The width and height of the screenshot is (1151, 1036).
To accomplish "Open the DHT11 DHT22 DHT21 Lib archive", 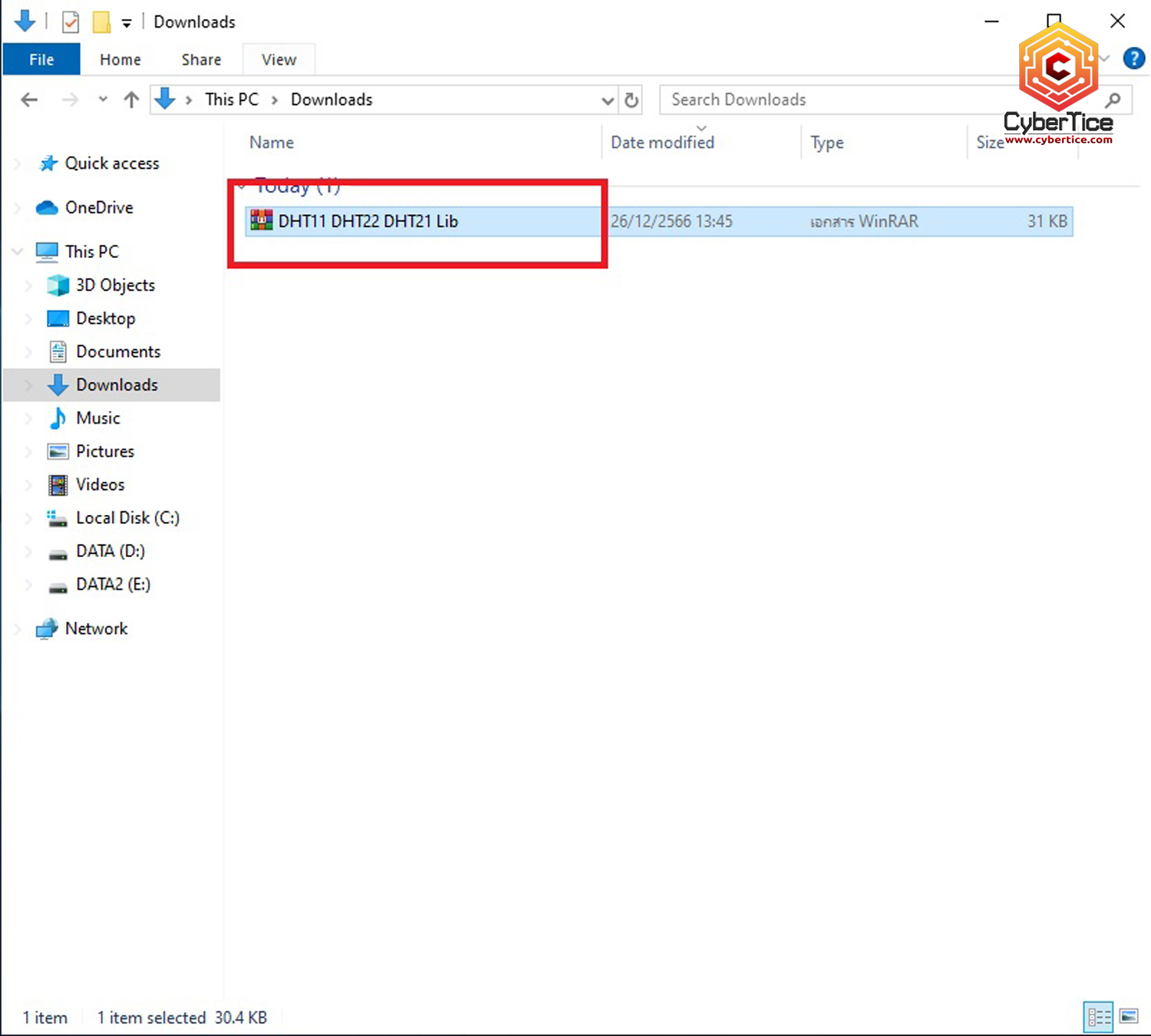I will tap(368, 222).
